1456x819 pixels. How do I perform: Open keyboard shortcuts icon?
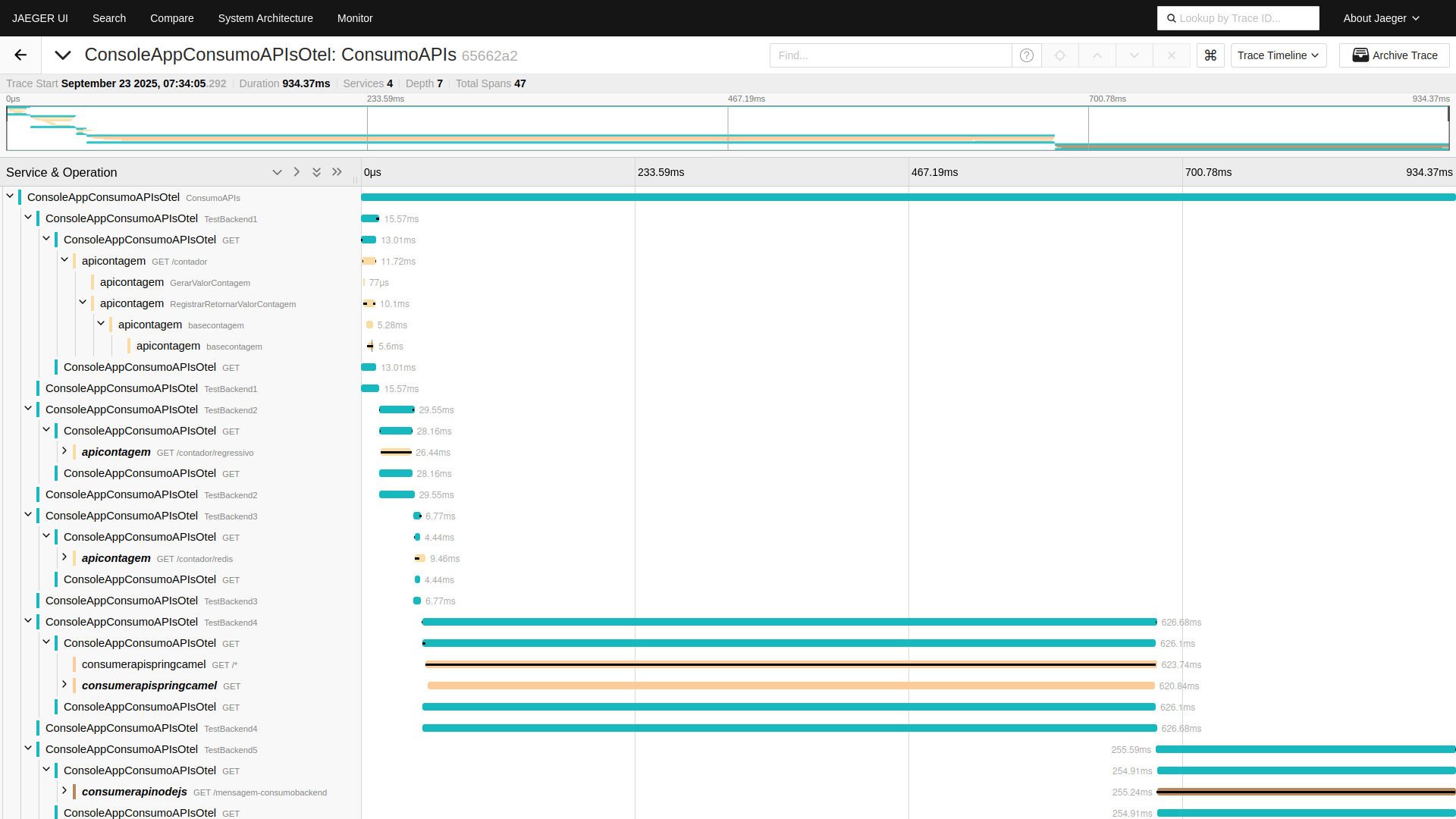[x=1210, y=55]
